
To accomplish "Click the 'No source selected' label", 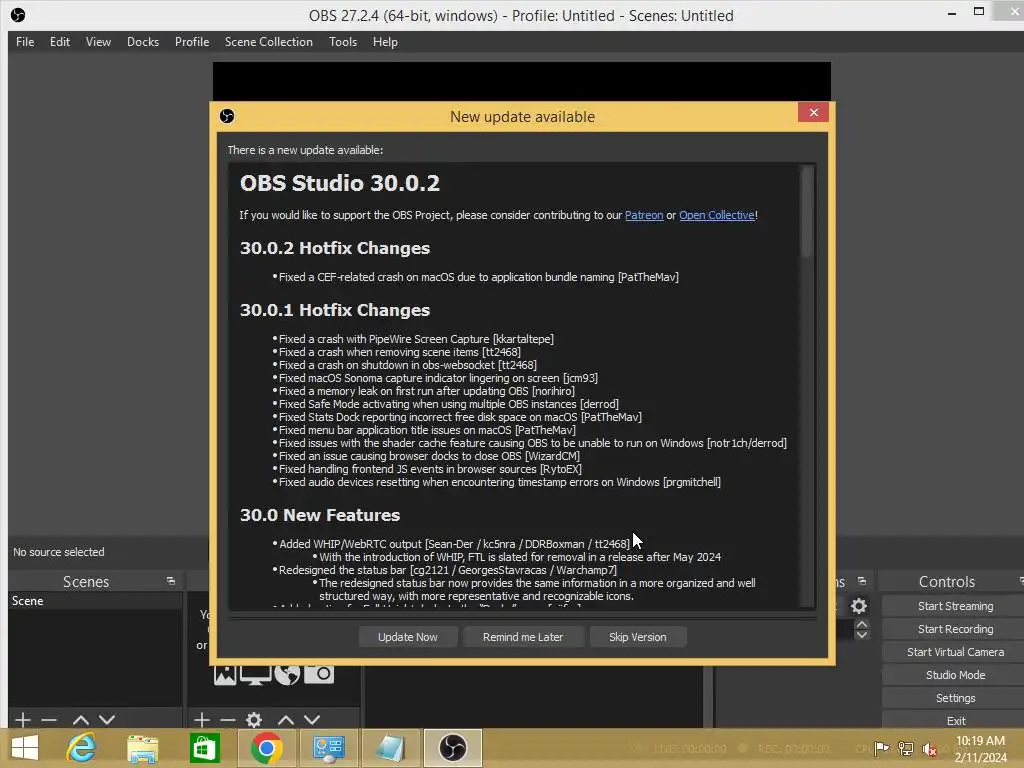I will click(x=59, y=552).
